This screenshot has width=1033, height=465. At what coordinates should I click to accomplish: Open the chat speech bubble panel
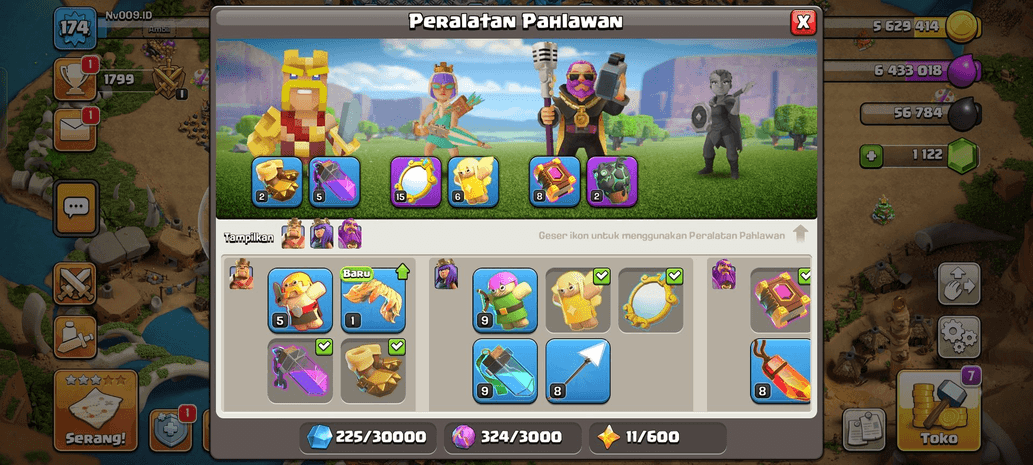(x=76, y=208)
